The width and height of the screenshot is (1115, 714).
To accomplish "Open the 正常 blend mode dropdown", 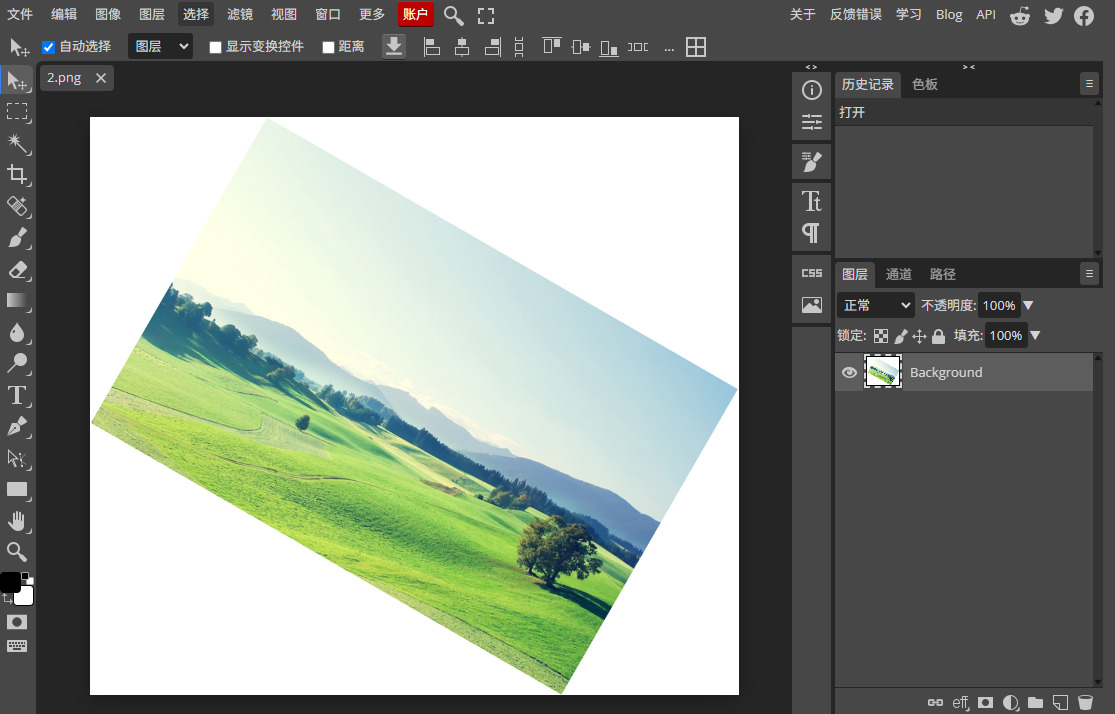I will pyautogui.click(x=875, y=305).
